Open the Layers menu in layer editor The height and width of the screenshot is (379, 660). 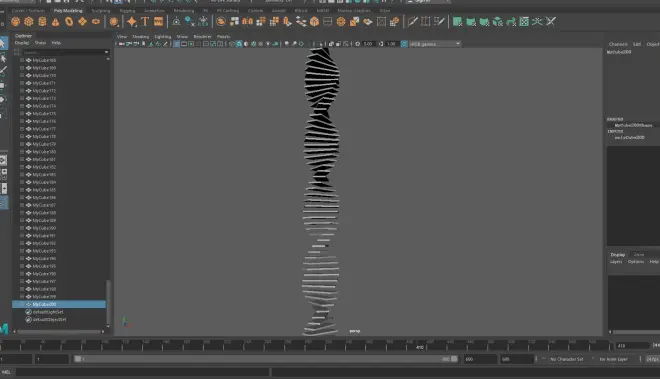616,262
